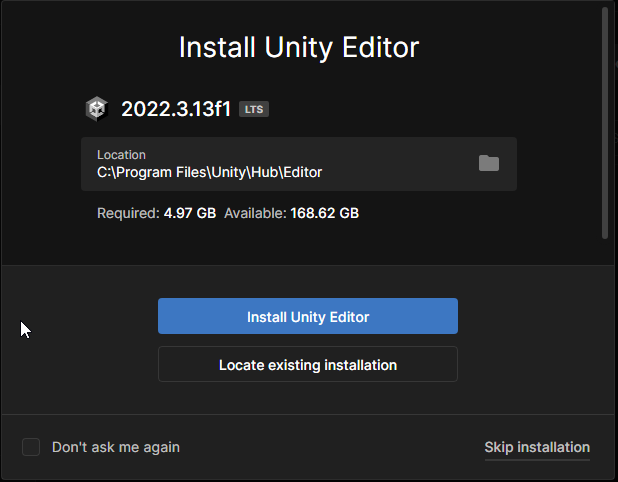Screen dimensions: 618x482
Task: Click the "Program Files" portion of the path
Action: (x=162, y=173)
